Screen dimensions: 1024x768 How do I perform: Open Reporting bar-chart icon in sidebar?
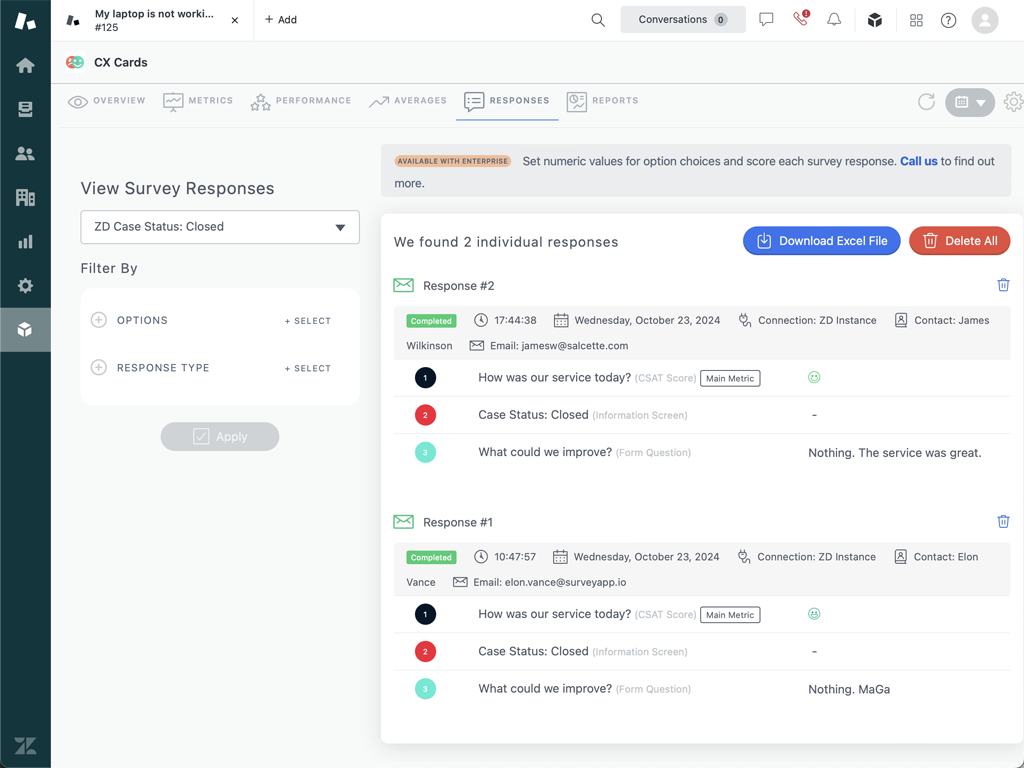25,242
